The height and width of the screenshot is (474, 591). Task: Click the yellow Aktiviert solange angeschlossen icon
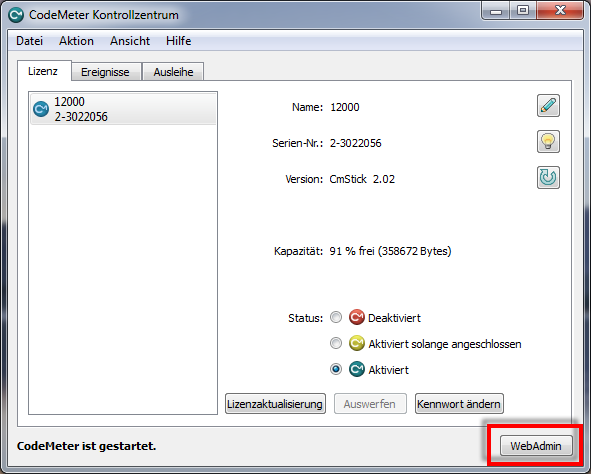click(356, 343)
